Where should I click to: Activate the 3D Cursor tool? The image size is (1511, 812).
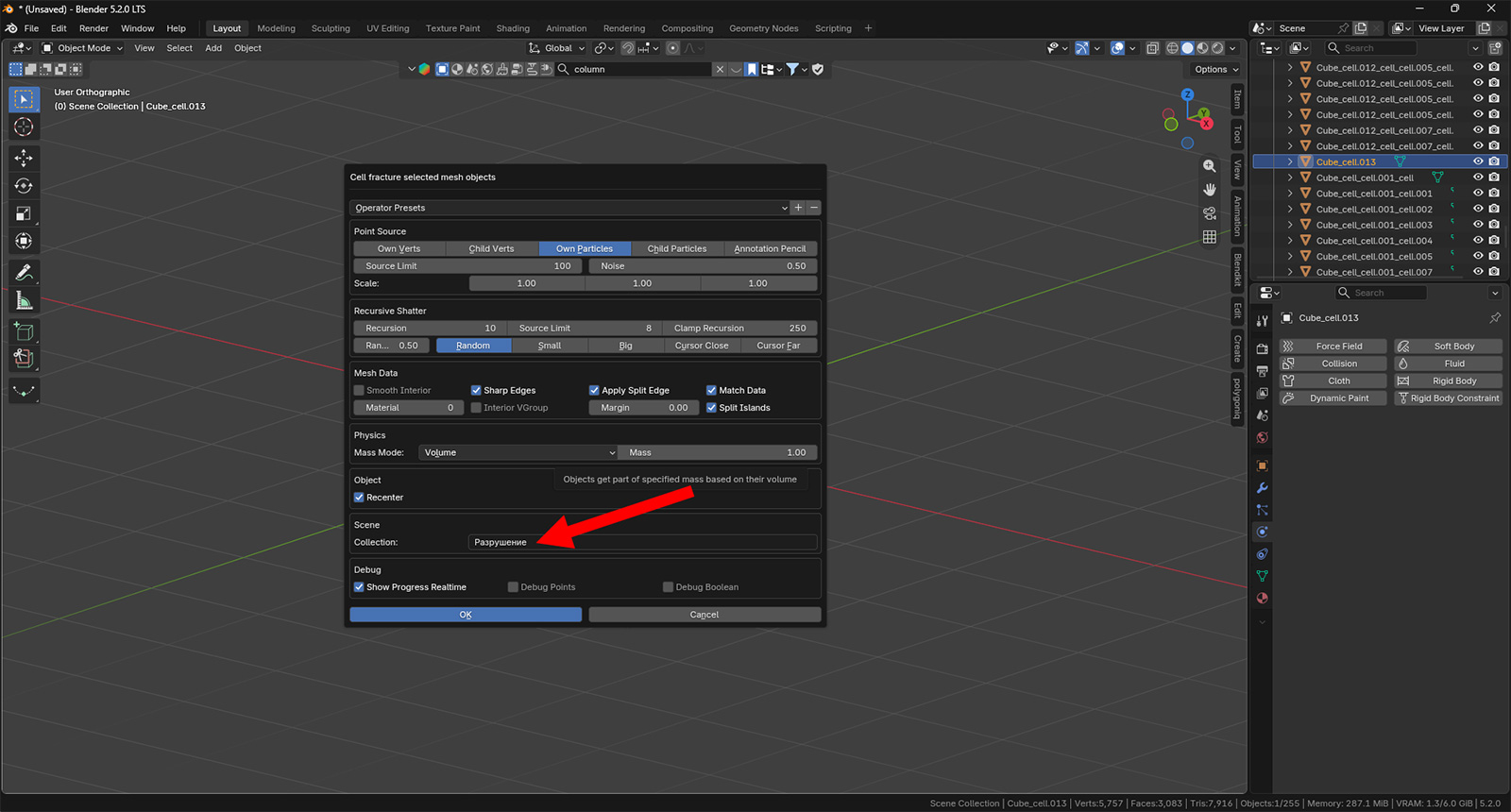24,127
